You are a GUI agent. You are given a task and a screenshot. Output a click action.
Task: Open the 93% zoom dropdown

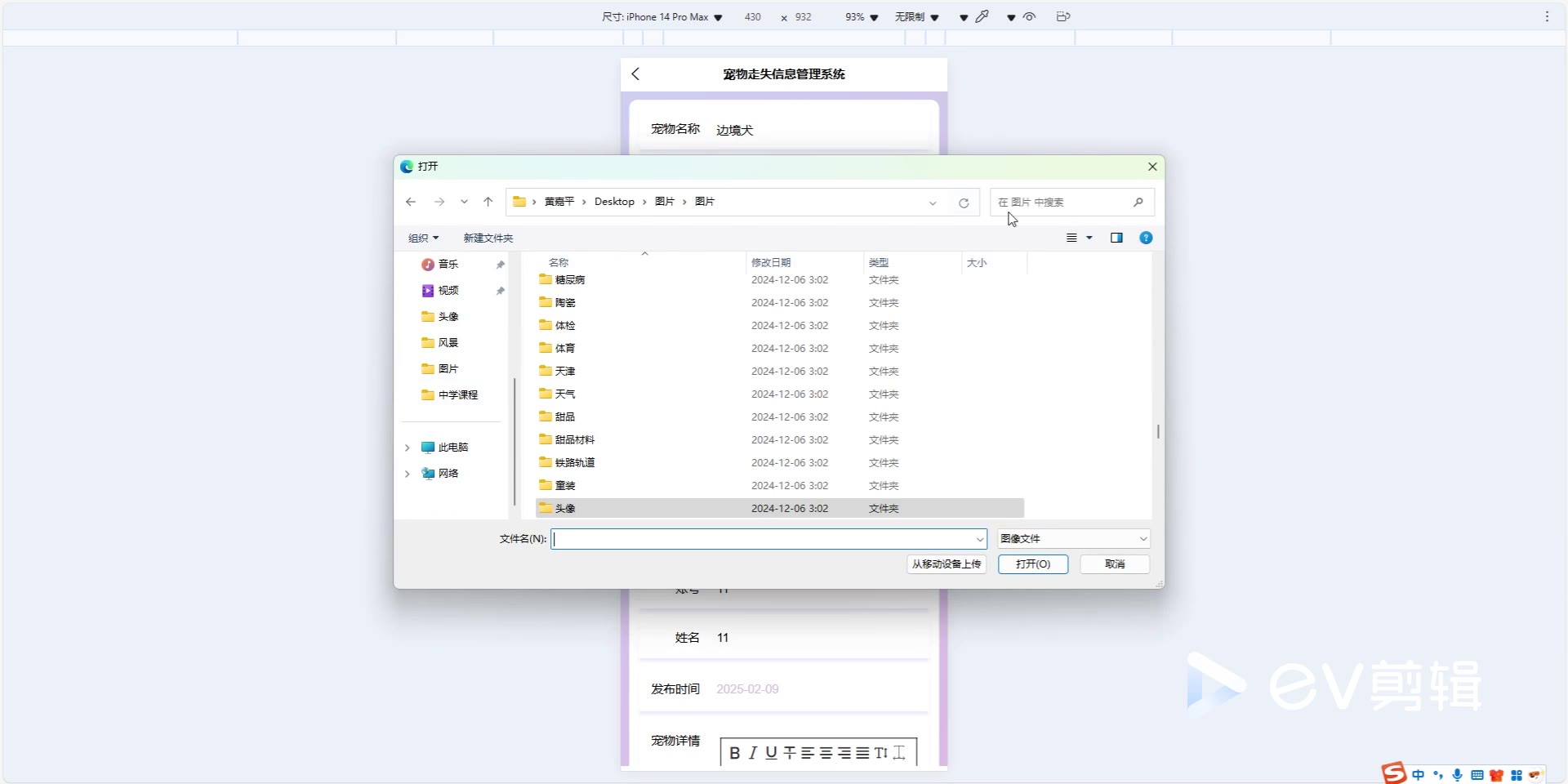(x=862, y=16)
